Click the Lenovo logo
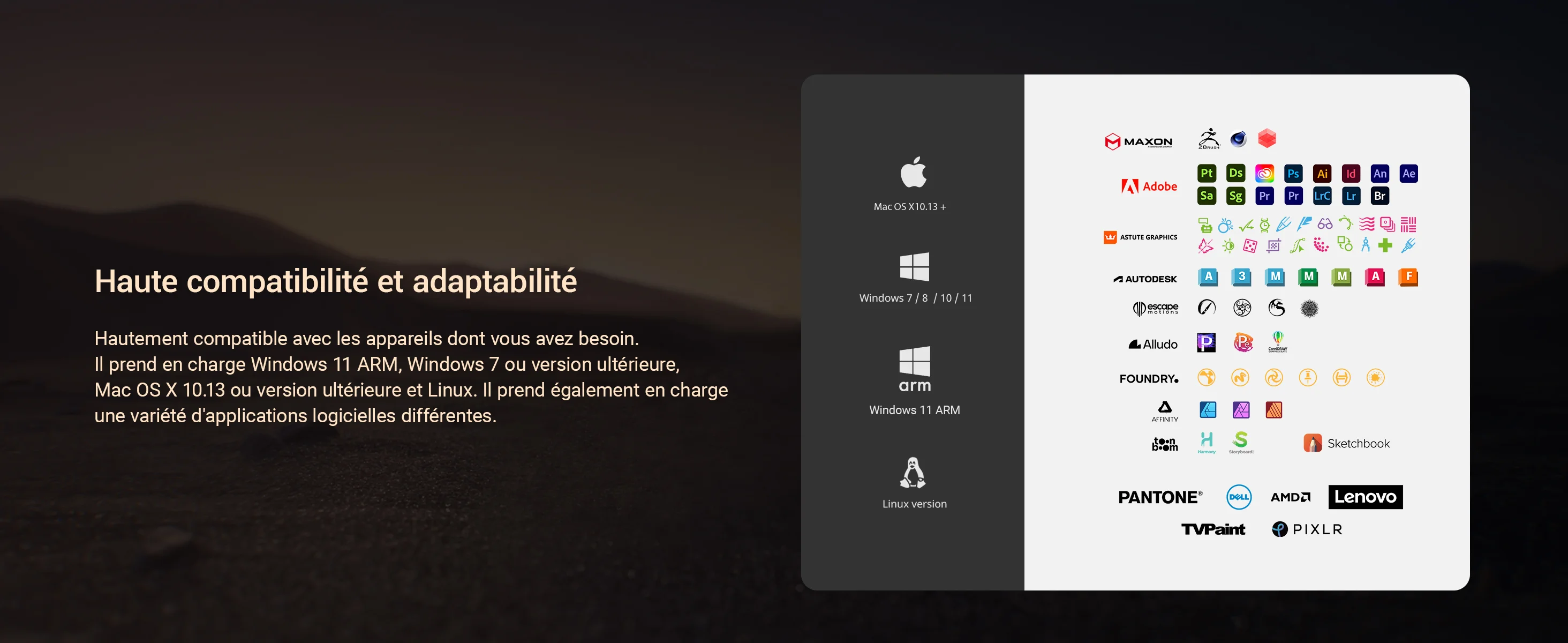This screenshot has width=1568, height=643. click(x=1365, y=497)
